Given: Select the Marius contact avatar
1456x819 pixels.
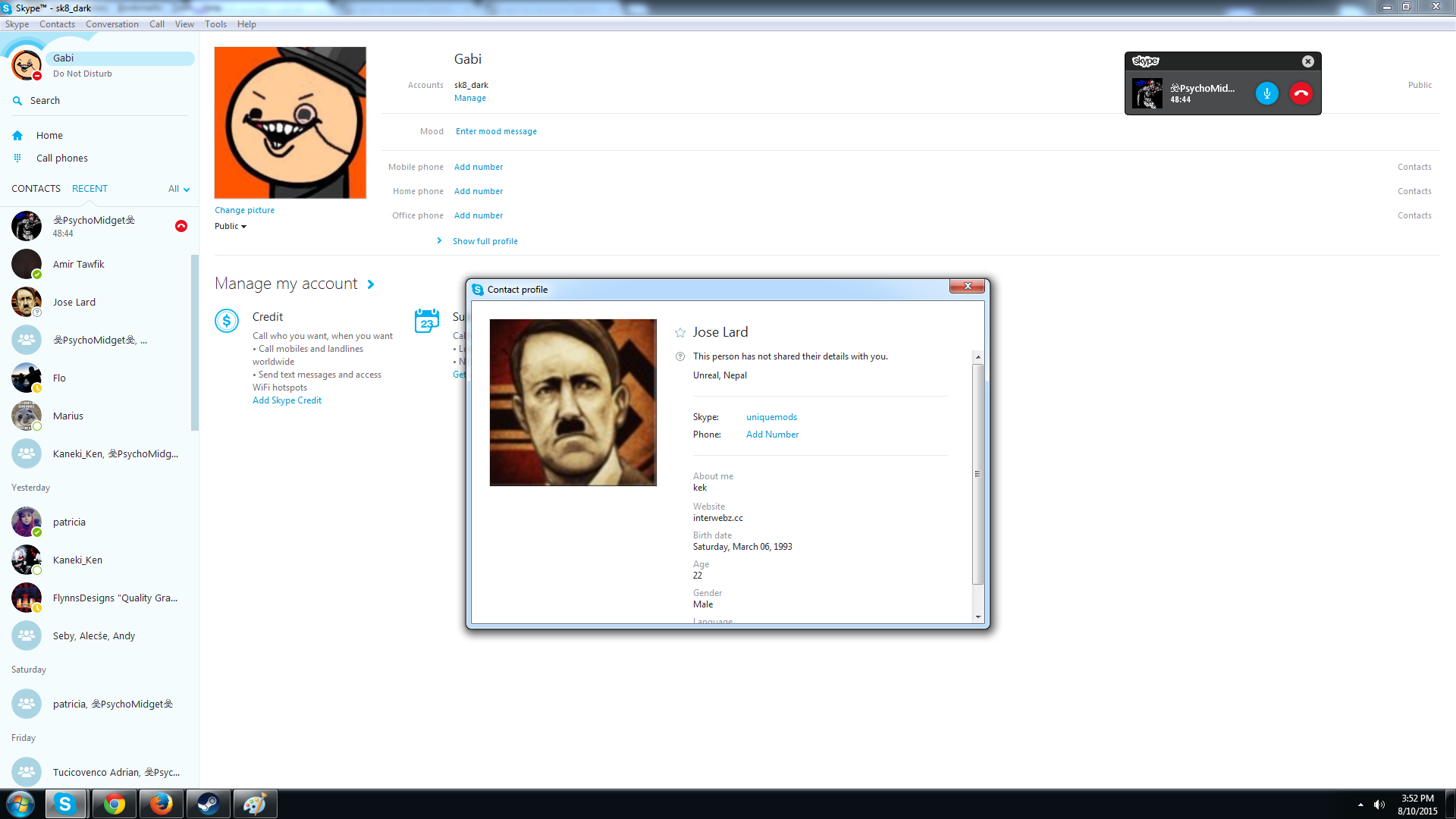Looking at the screenshot, I should pos(27,416).
